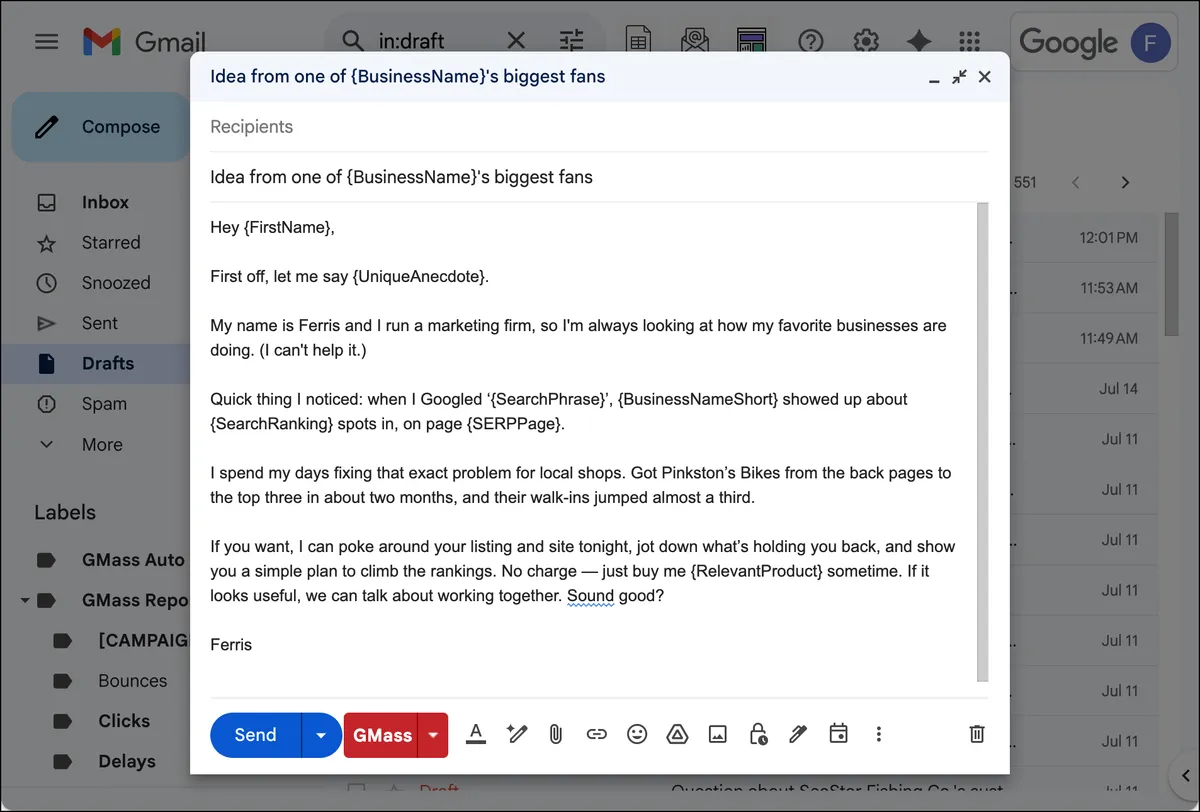
Task: Go to the next page of drafts arrow
Action: (1125, 182)
